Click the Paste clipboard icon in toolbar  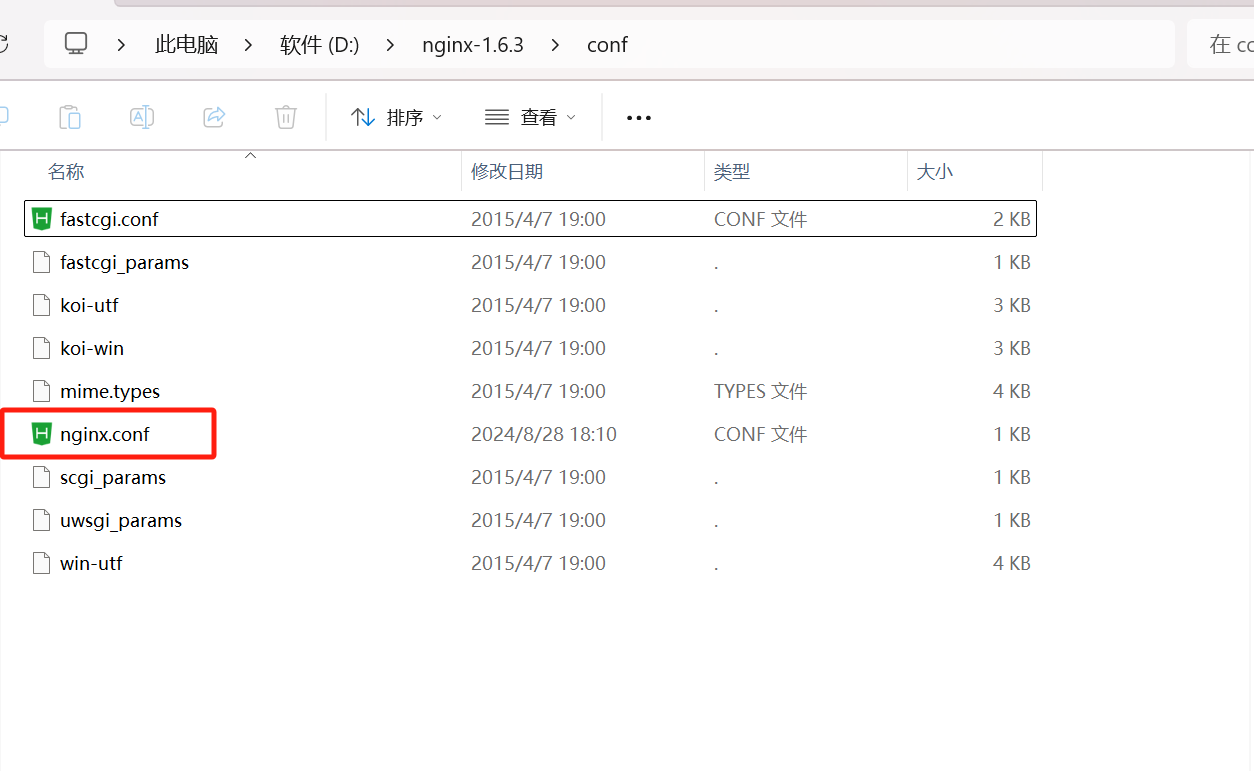(x=70, y=117)
